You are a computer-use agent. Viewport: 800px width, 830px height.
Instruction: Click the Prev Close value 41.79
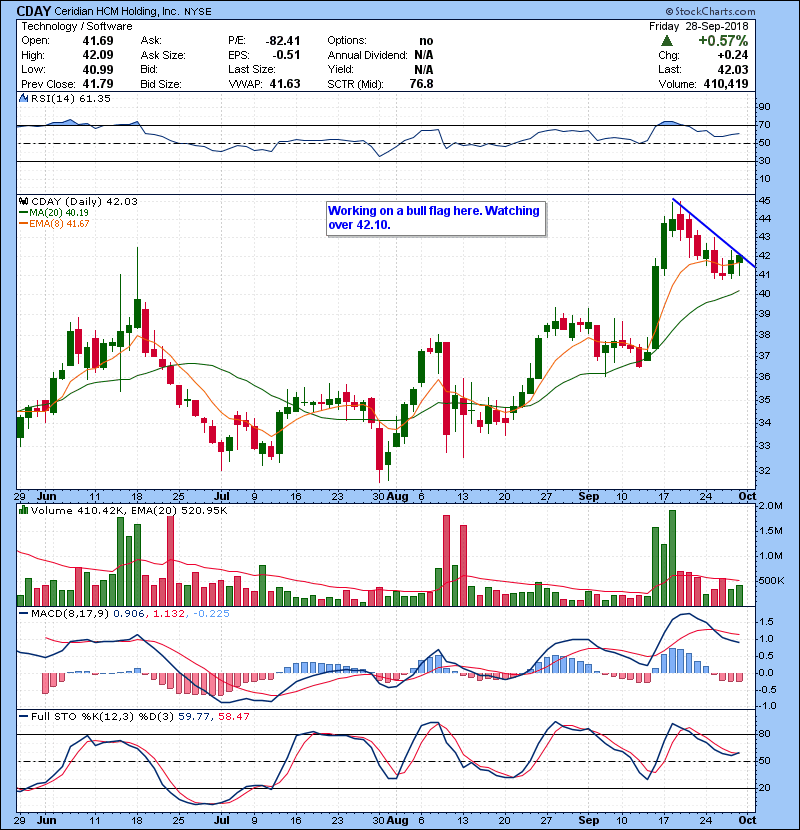tap(98, 84)
